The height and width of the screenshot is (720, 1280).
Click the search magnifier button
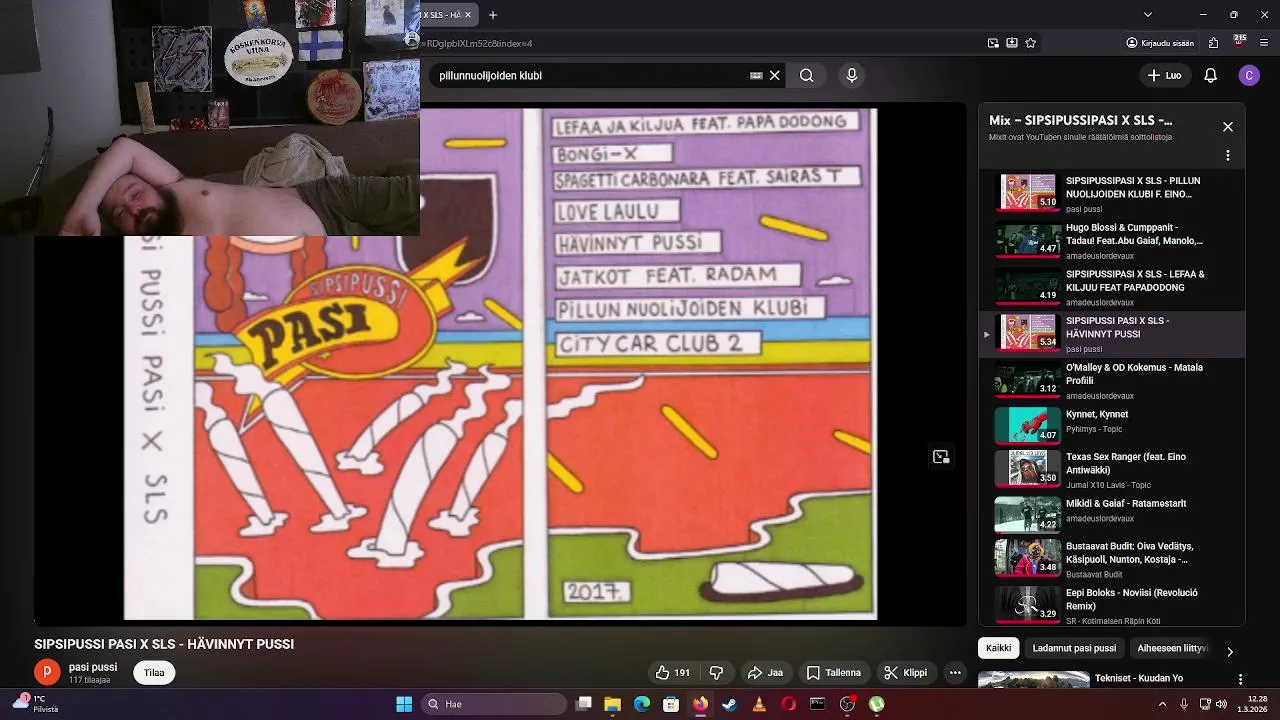[x=806, y=75]
